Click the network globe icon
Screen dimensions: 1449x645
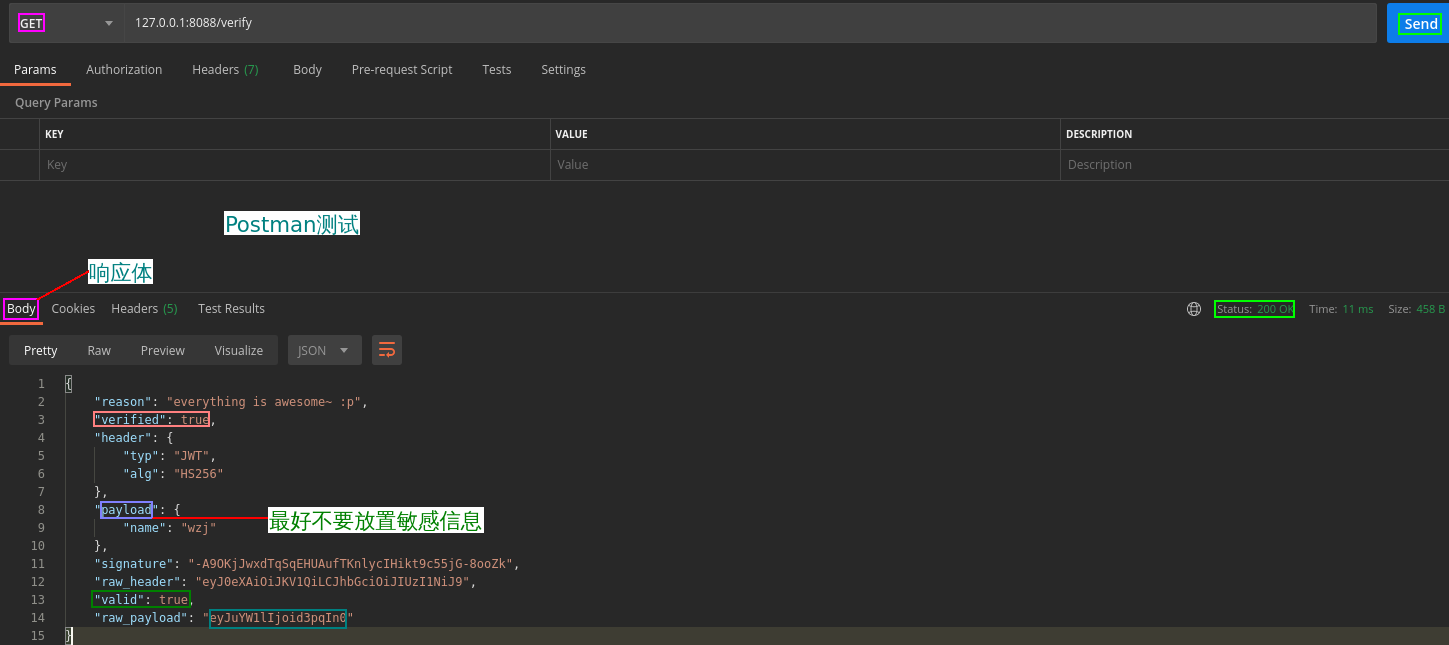coord(1193,309)
